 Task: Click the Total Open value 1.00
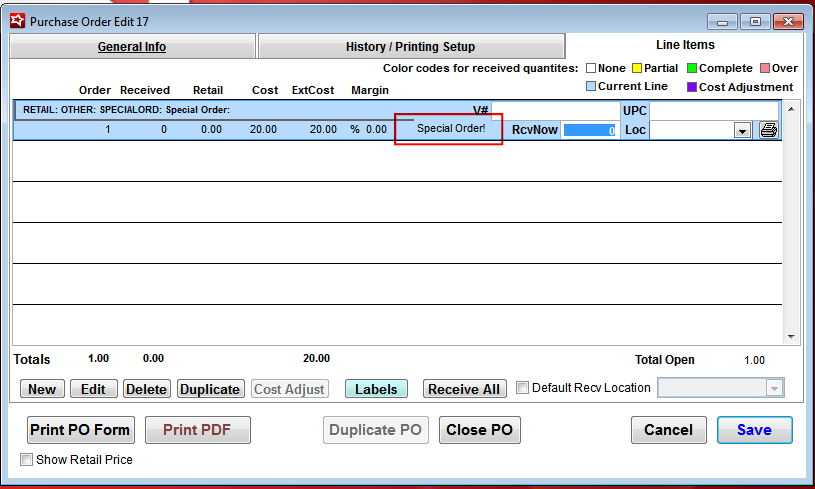click(x=754, y=360)
